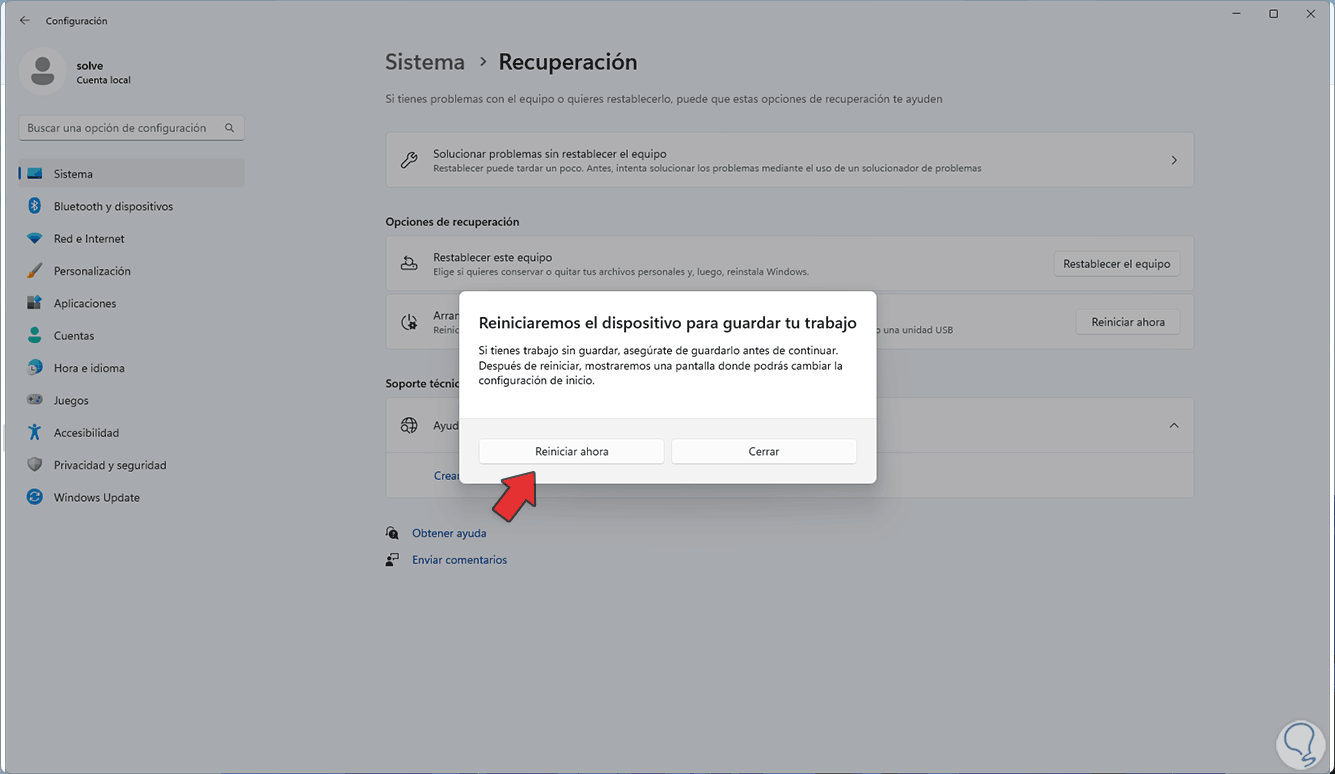Click the Opciones de recuperación label
The height and width of the screenshot is (774, 1335).
[452, 222]
